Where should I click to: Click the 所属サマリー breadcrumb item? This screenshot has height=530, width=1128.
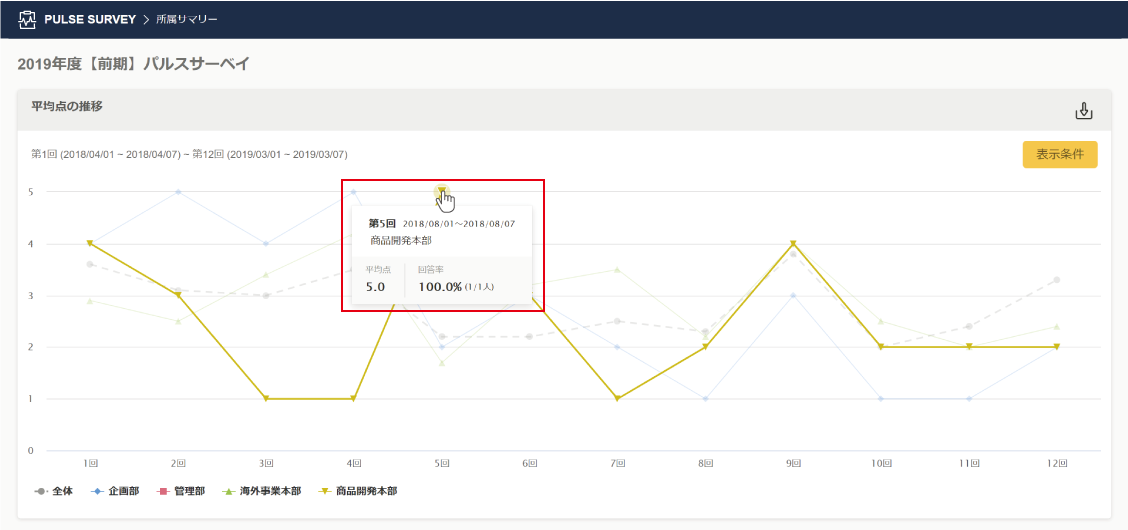186,19
